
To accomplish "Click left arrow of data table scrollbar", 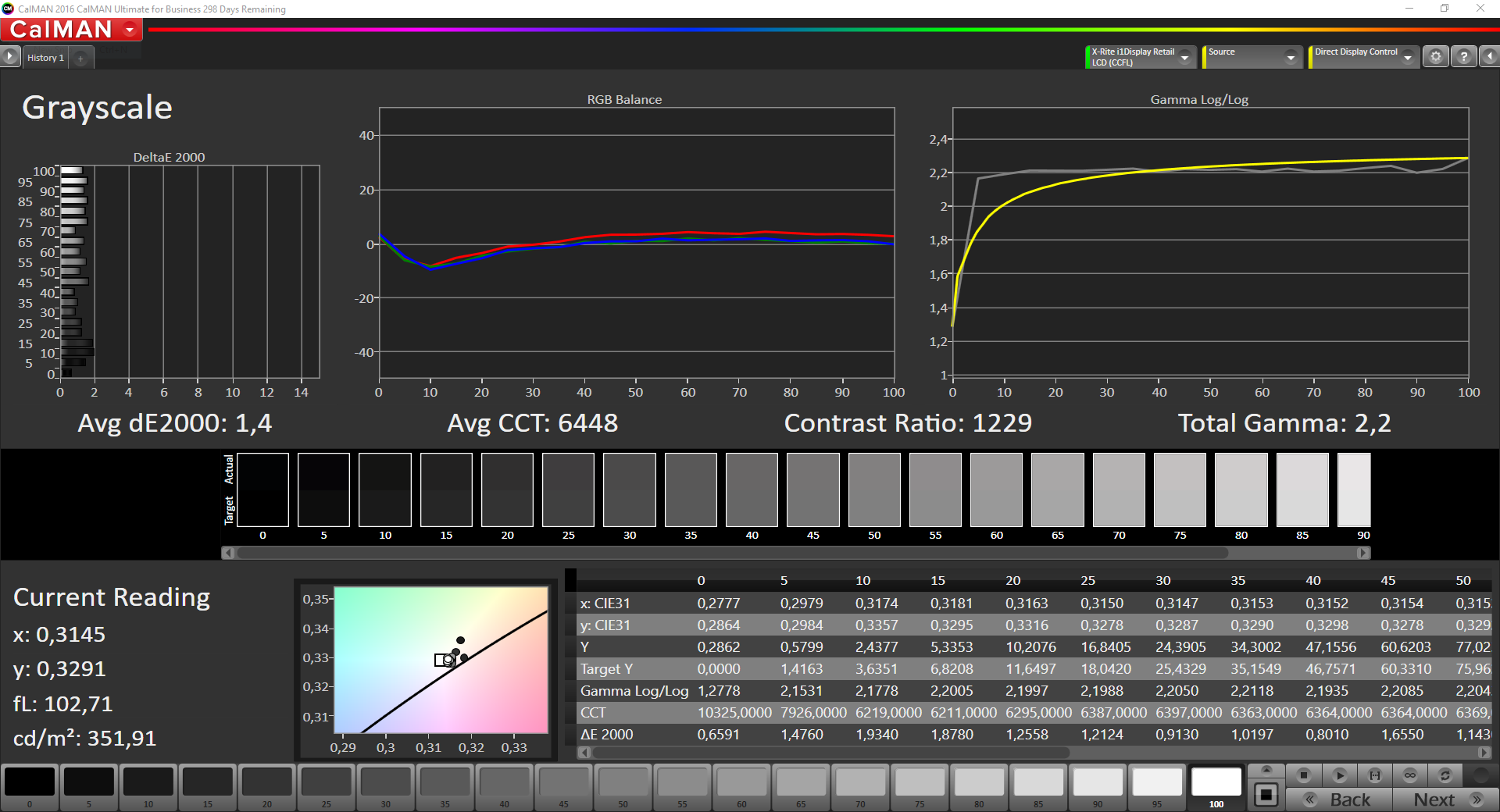I will pos(584,753).
